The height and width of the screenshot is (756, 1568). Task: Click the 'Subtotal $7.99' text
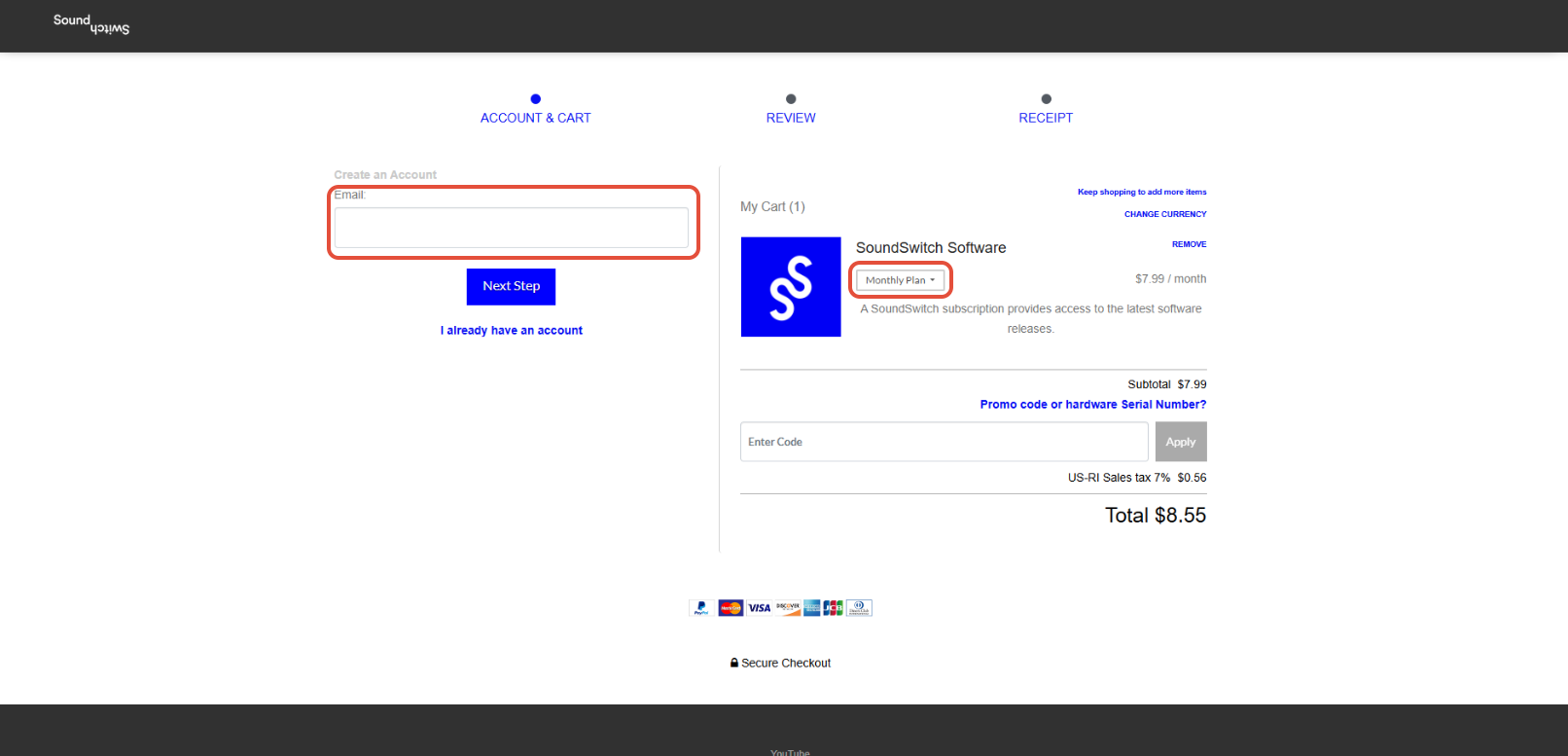click(1167, 384)
